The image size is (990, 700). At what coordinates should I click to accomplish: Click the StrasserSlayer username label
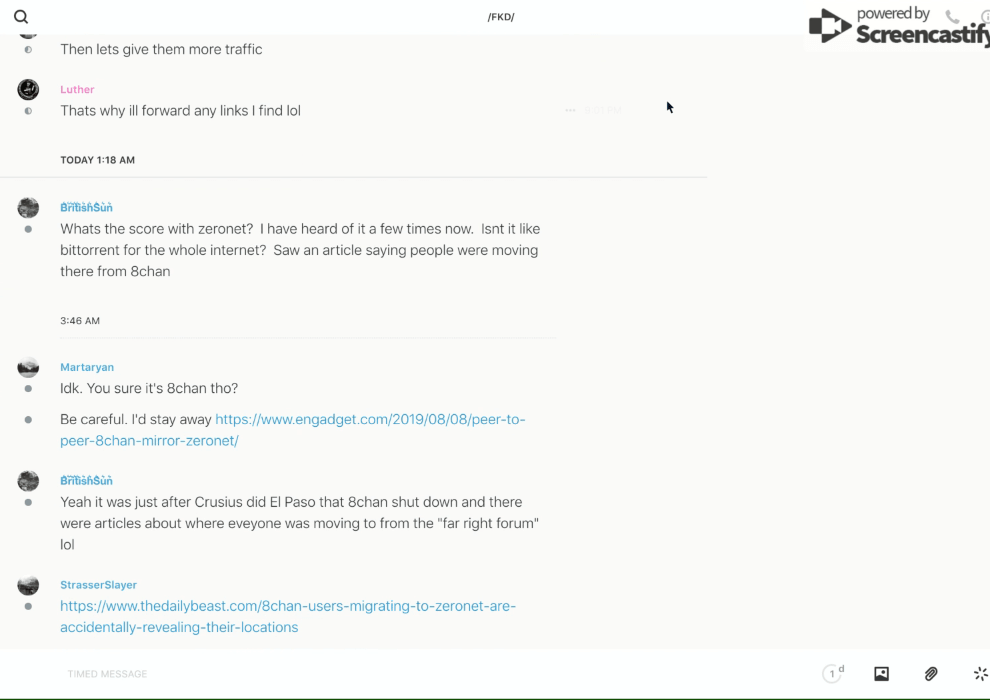[98, 585]
